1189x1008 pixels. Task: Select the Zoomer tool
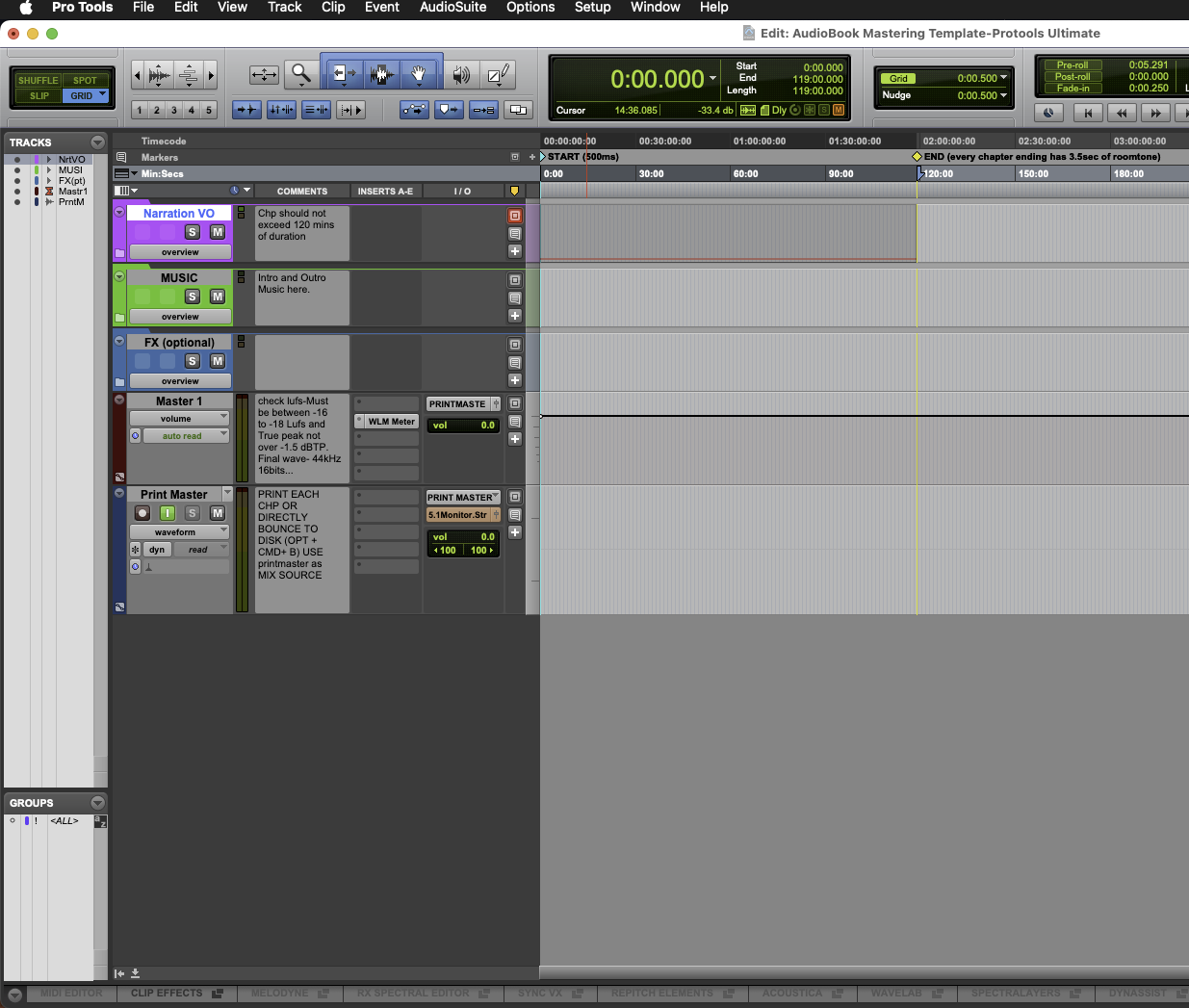point(301,74)
